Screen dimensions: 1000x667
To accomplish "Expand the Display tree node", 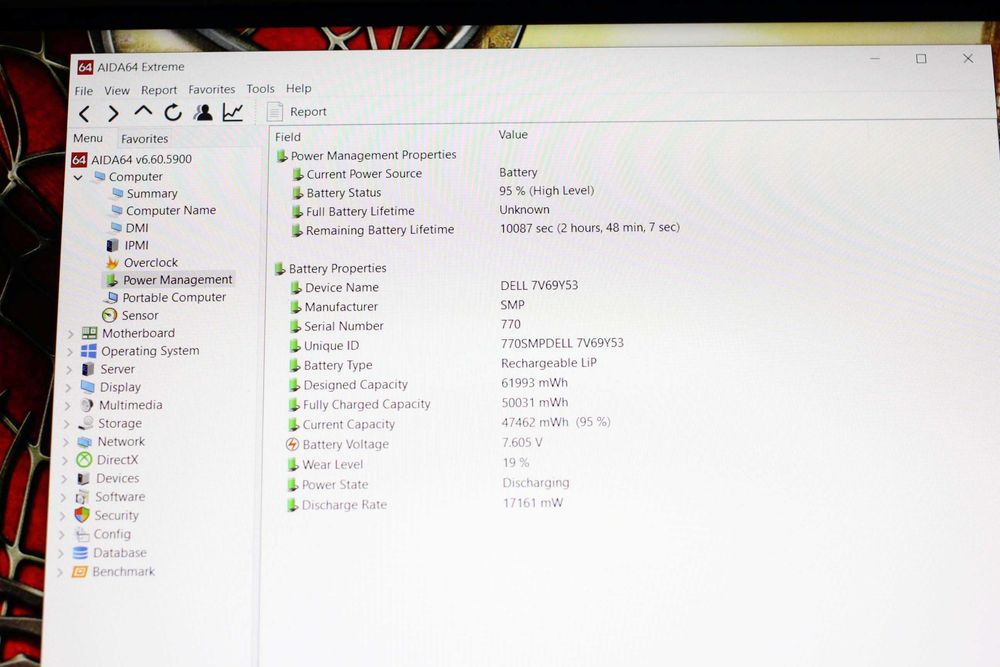I will 68,388.
